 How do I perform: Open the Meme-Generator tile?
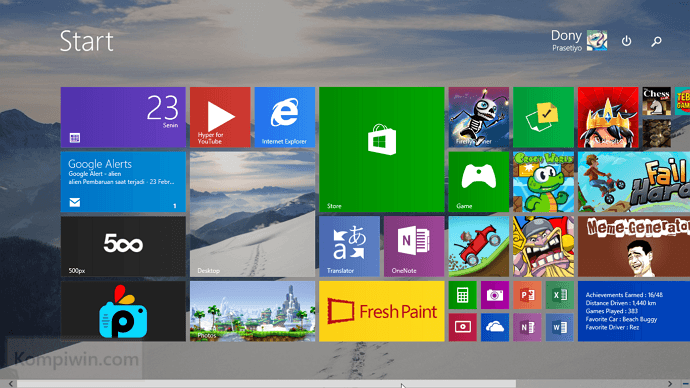tap(634, 246)
